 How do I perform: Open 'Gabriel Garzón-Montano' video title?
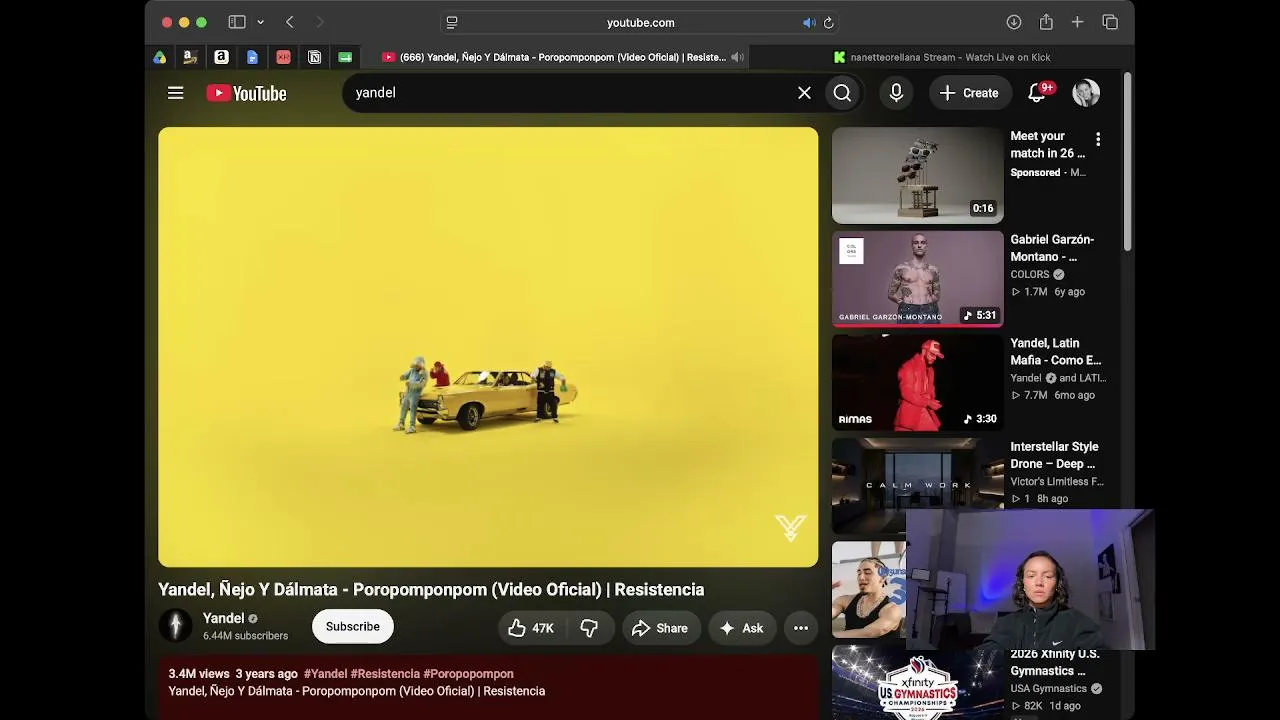click(x=1052, y=248)
